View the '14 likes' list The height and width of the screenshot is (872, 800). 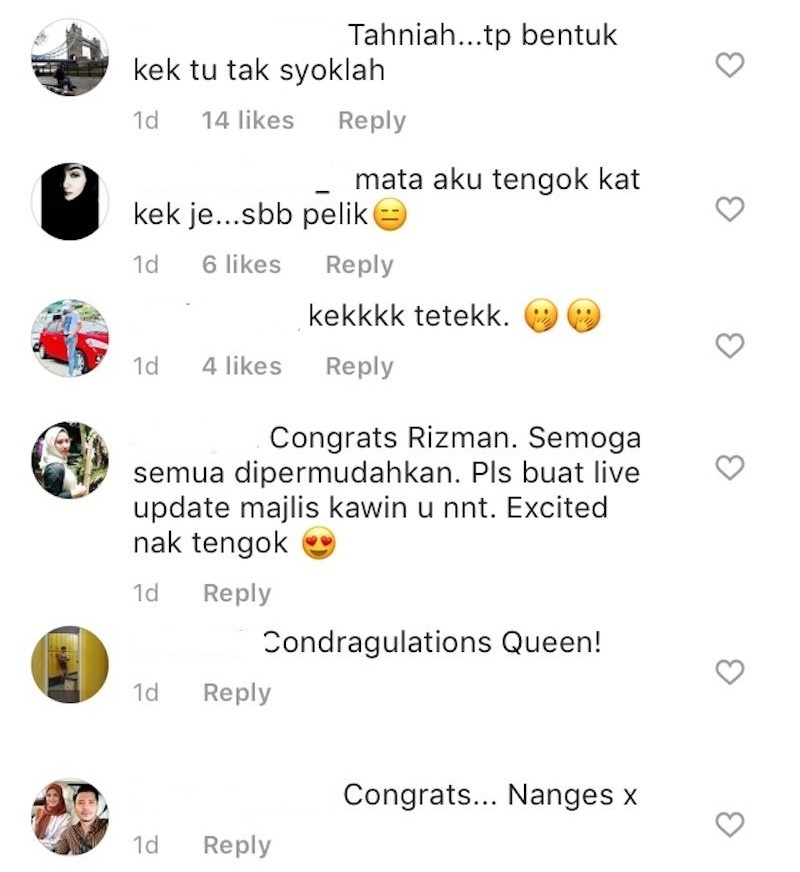coord(247,120)
